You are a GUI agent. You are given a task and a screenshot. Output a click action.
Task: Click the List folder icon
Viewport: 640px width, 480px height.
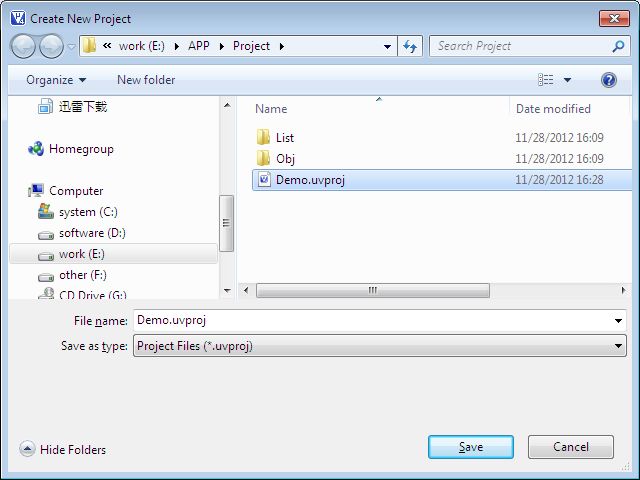(x=263, y=137)
